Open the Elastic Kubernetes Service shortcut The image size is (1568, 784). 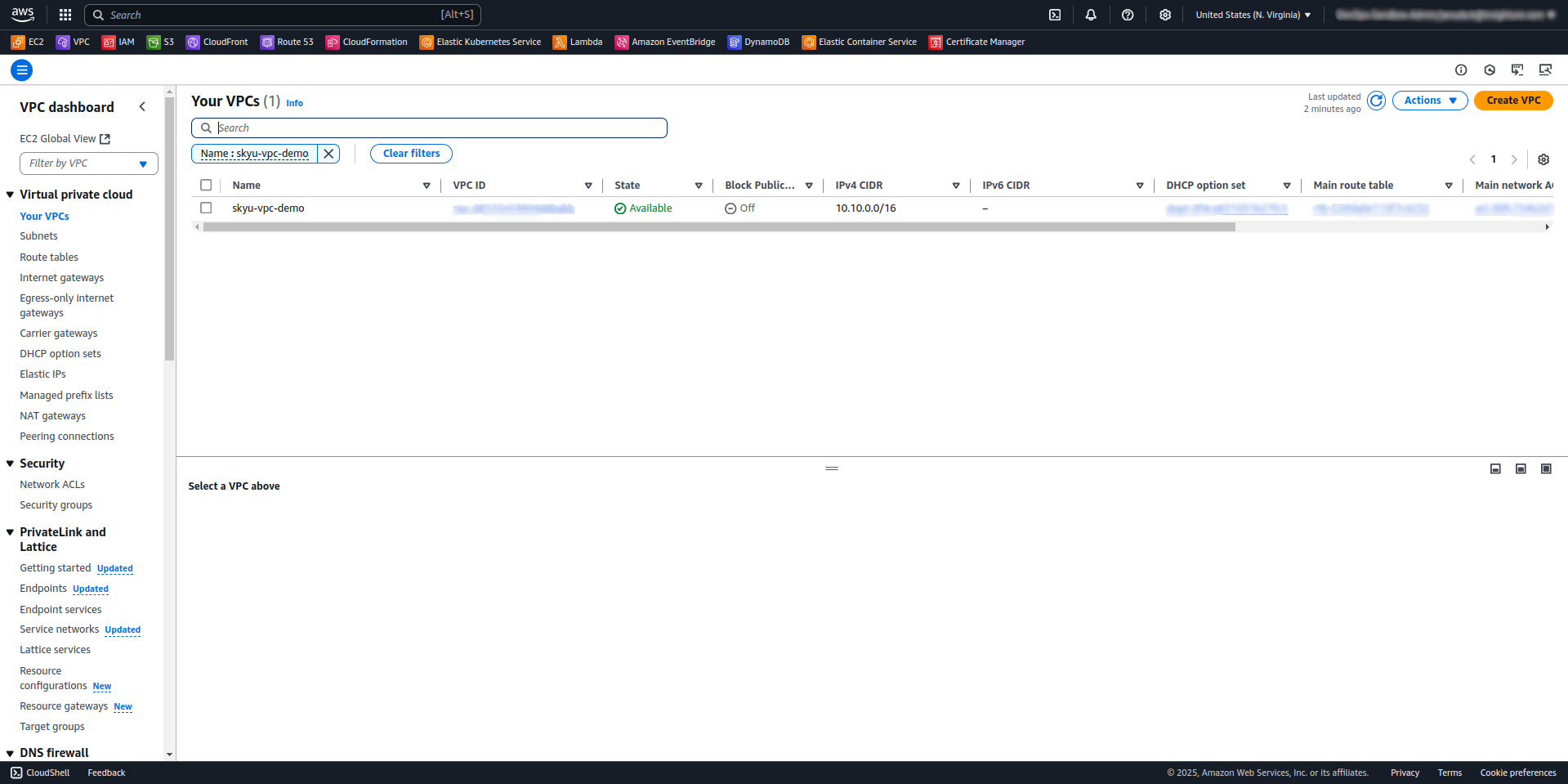(480, 43)
